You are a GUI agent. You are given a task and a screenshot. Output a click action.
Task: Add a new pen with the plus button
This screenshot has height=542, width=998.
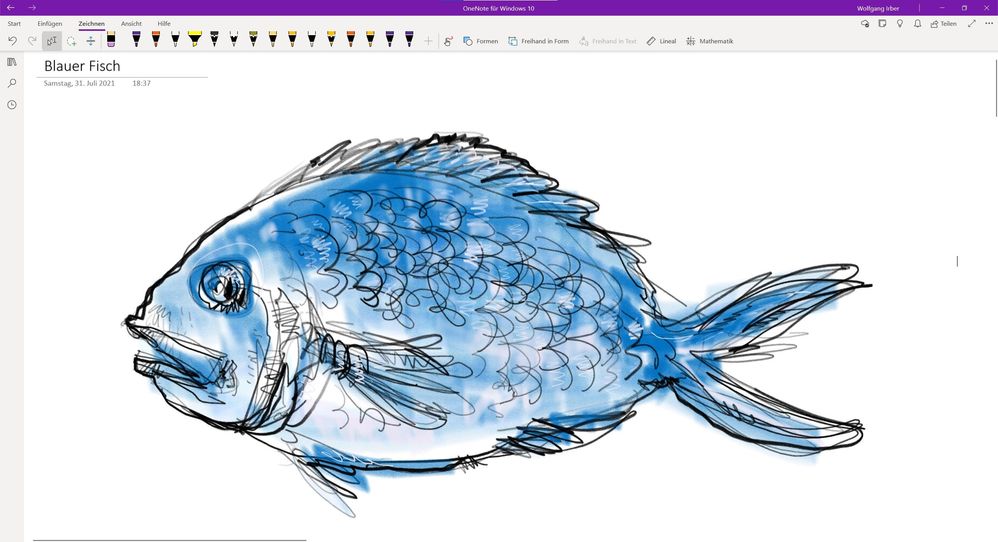(428, 41)
